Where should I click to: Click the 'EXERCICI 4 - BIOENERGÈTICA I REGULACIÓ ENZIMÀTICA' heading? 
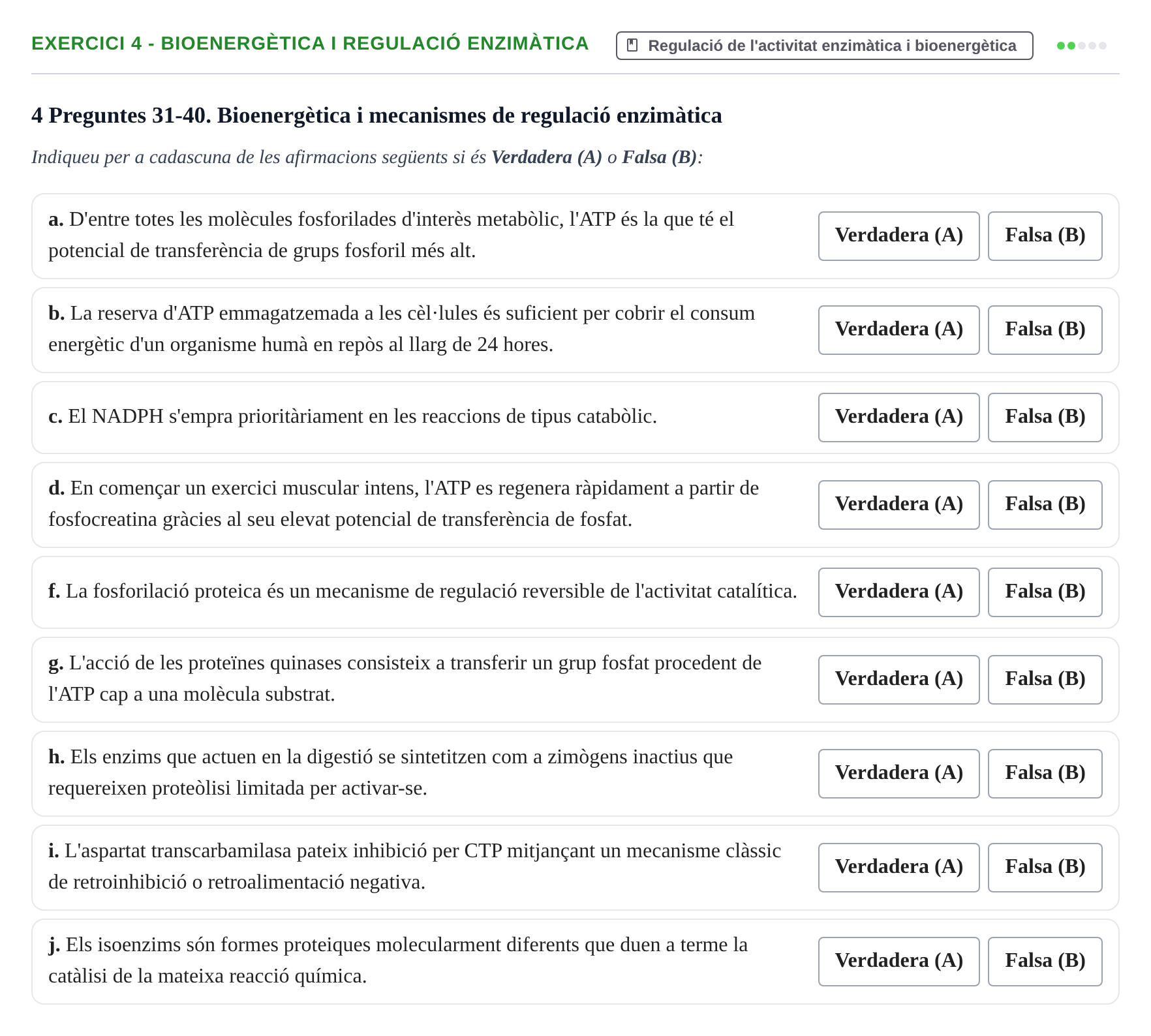[x=310, y=44]
